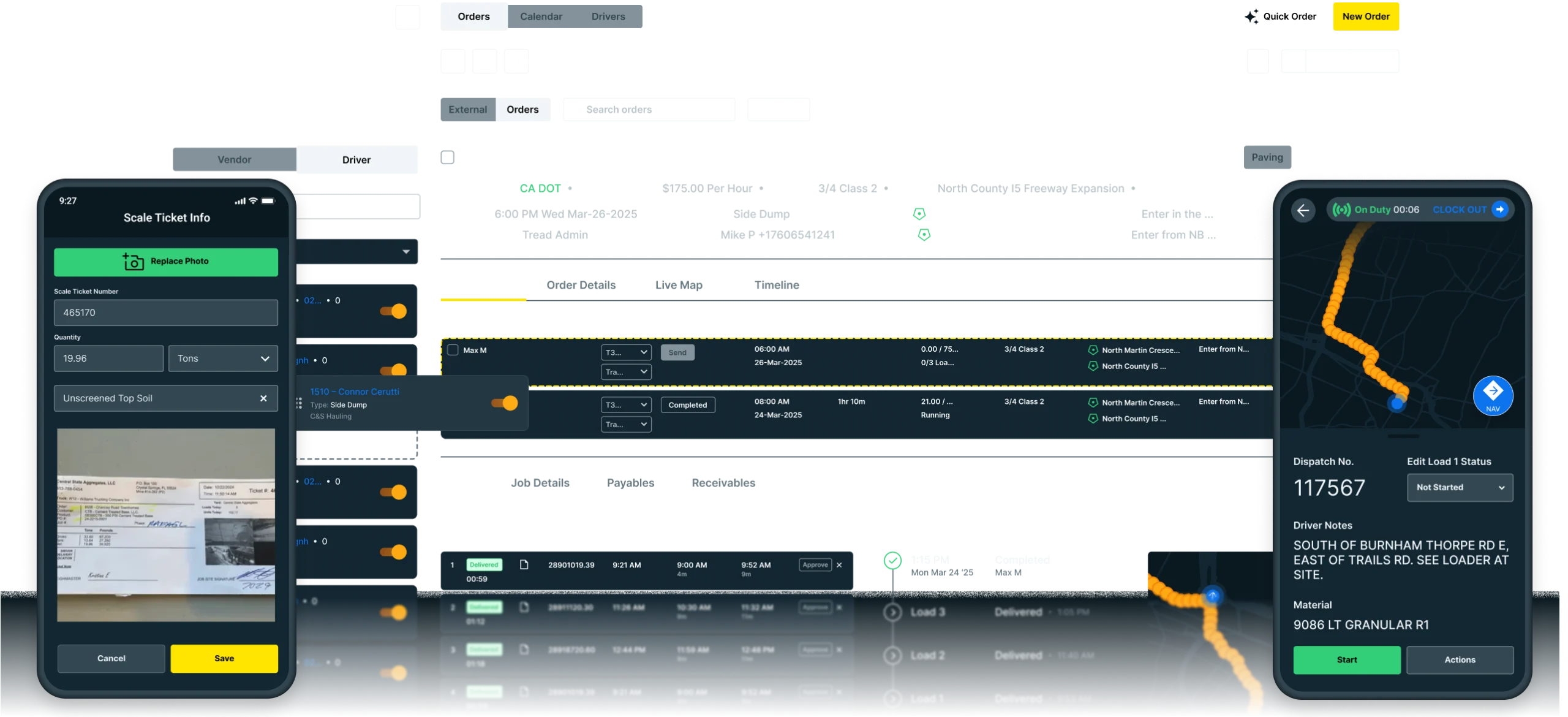Open the Payables tab
This screenshot has height=717, width=1568.
coord(630,483)
